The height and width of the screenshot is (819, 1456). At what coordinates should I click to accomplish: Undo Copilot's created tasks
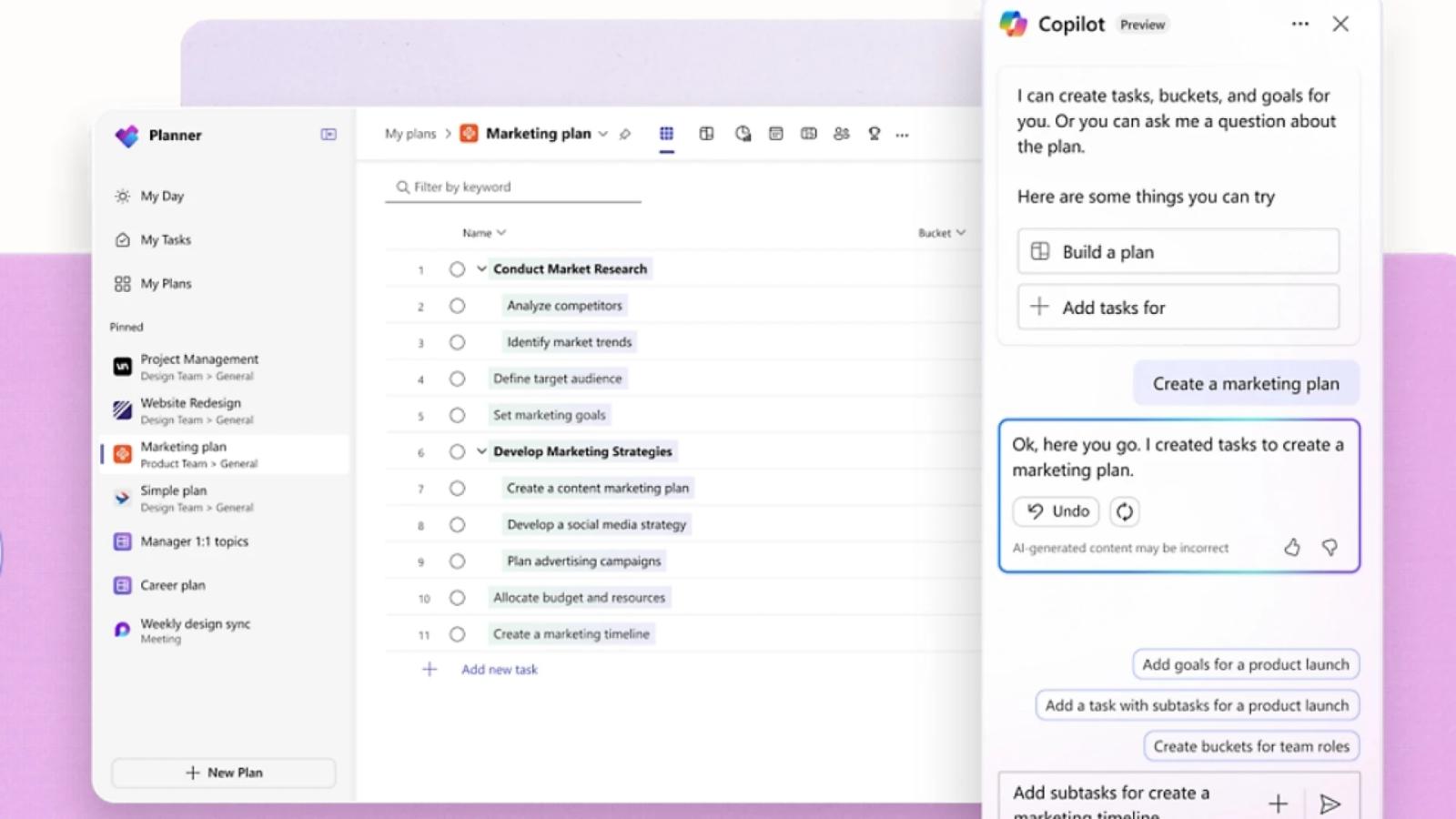pyautogui.click(x=1057, y=511)
